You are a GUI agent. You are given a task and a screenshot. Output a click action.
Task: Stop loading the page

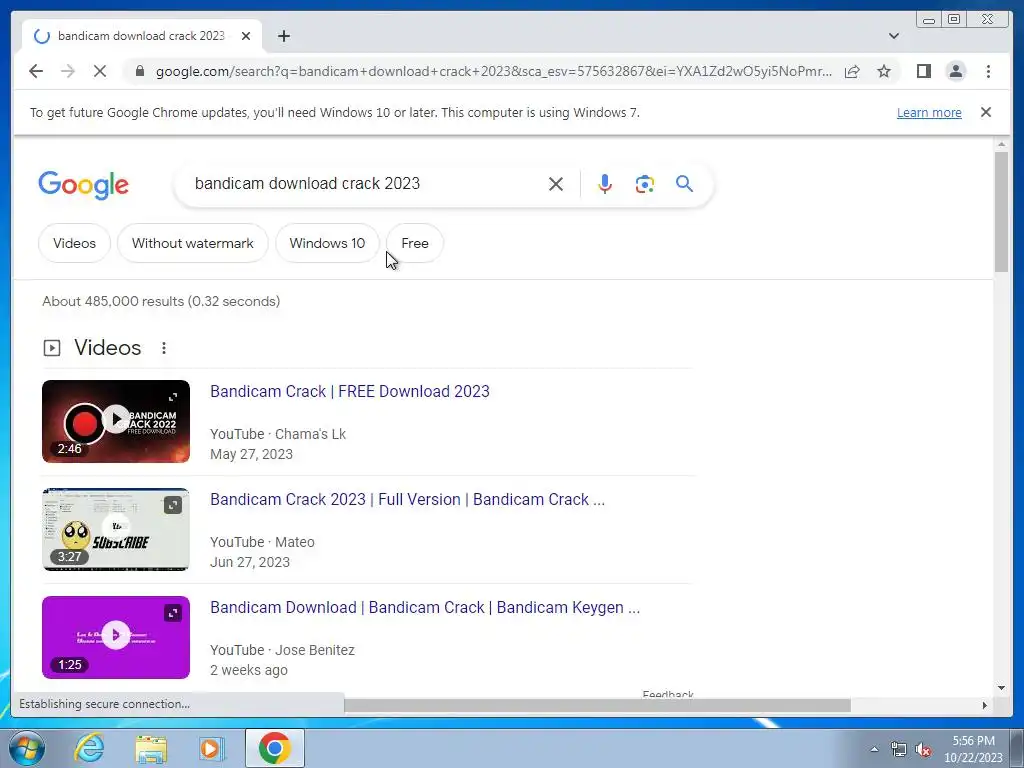[100, 71]
